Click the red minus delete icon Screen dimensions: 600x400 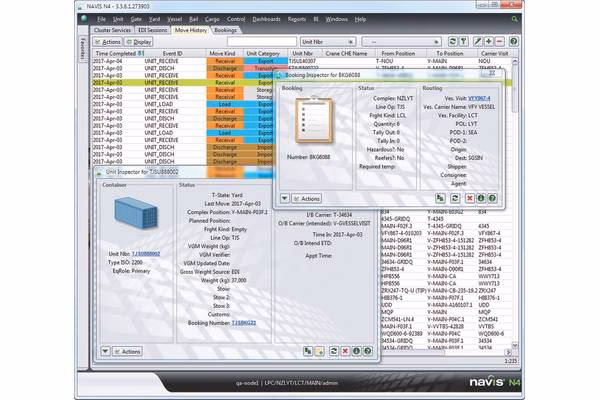[500, 41]
